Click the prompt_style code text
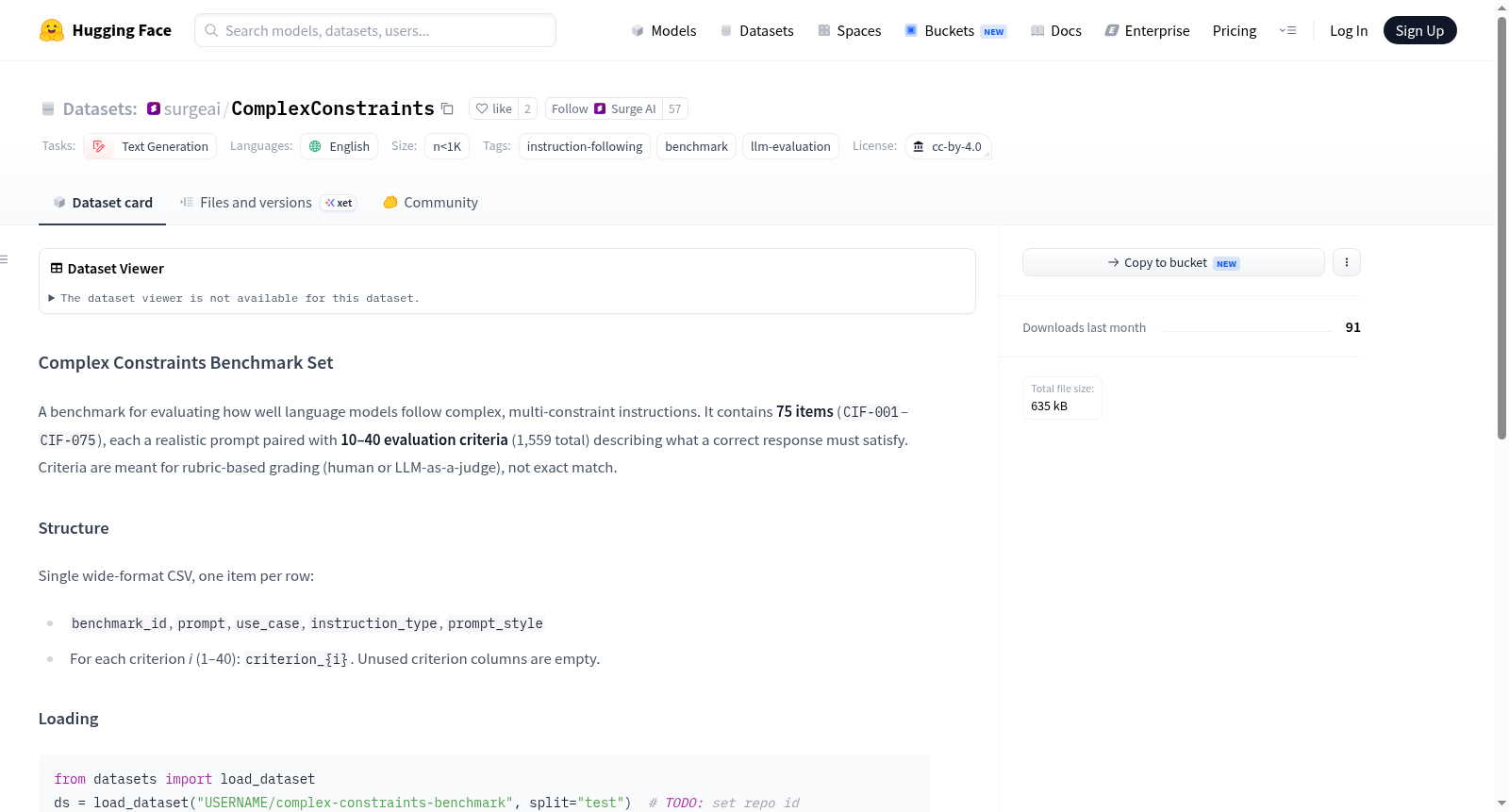Viewport: 1509px width, 812px height. coord(495,623)
